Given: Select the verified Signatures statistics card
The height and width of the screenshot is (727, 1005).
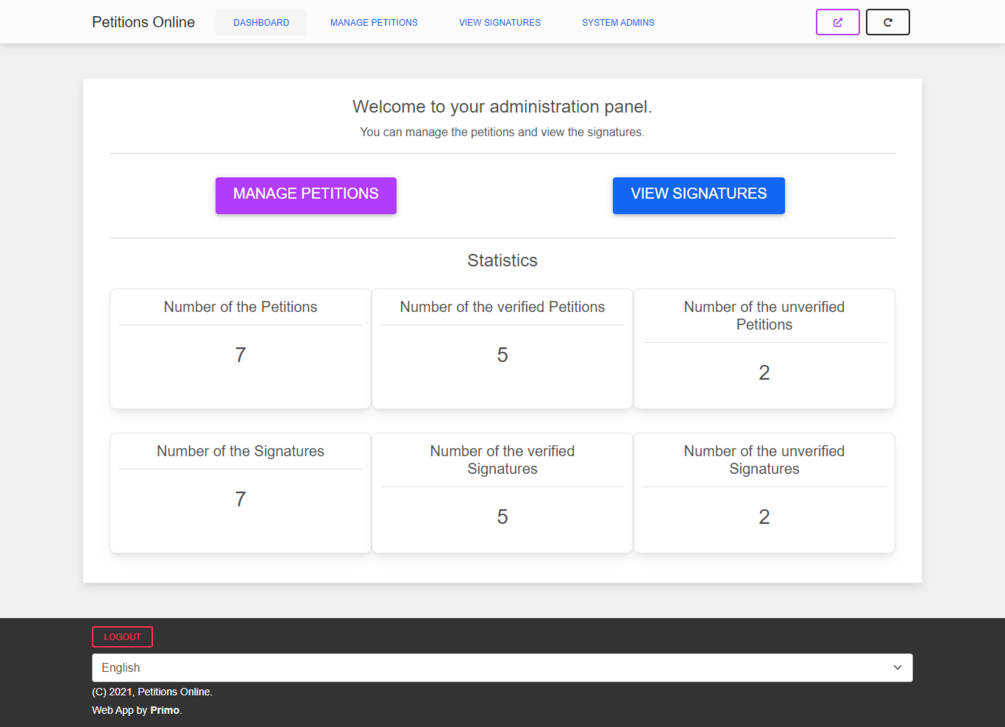Looking at the screenshot, I should 502,493.
